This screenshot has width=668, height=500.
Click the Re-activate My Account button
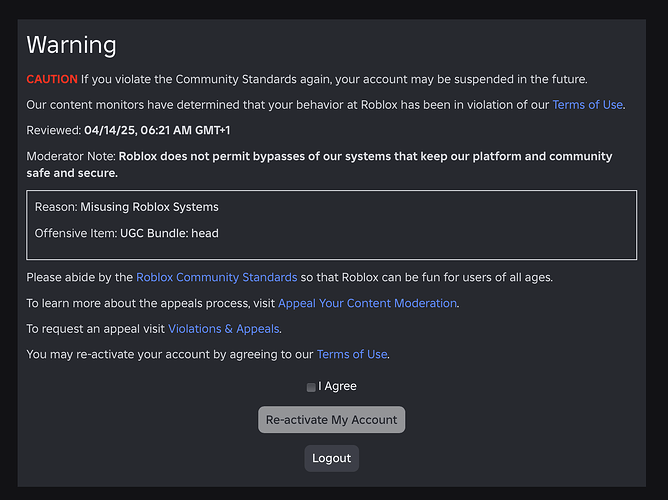pos(331,420)
